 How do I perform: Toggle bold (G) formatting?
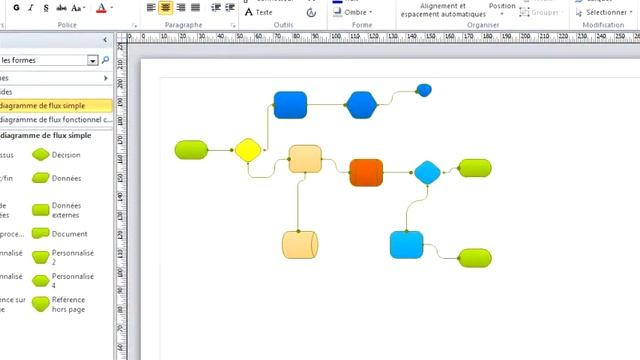(x=16, y=8)
